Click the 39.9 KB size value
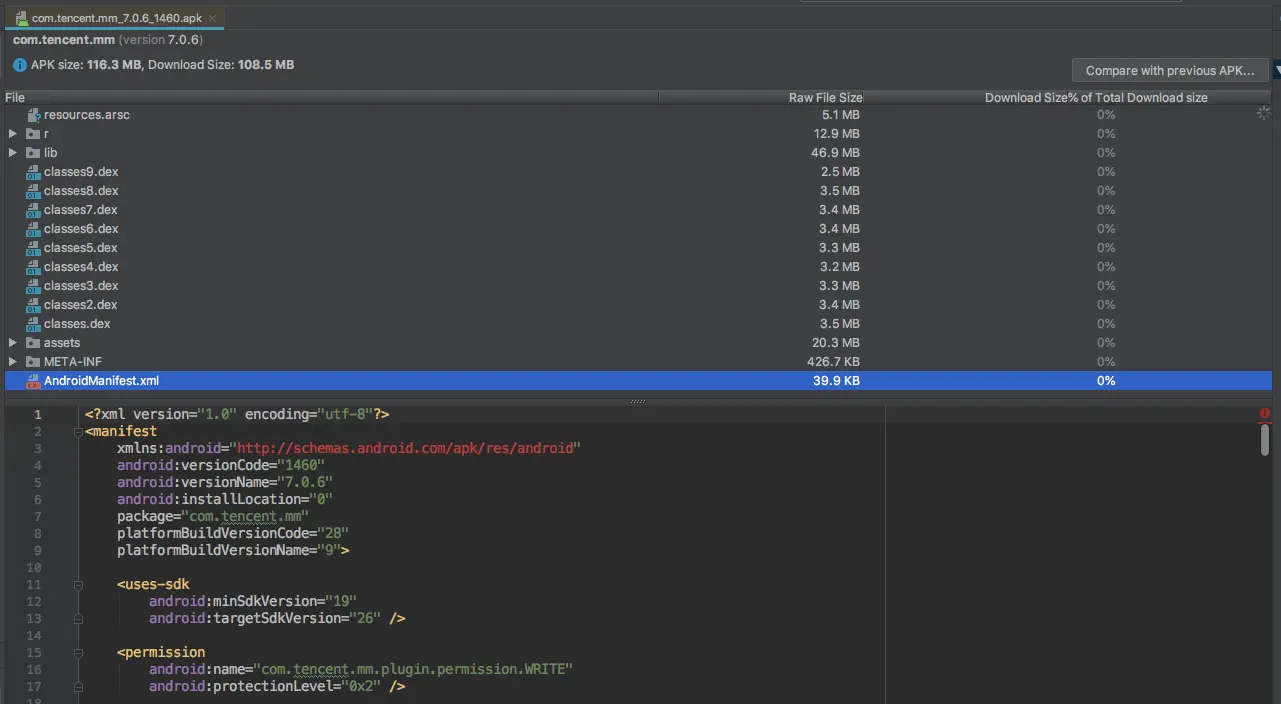1281x704 pixels. (x=836, y=381)
